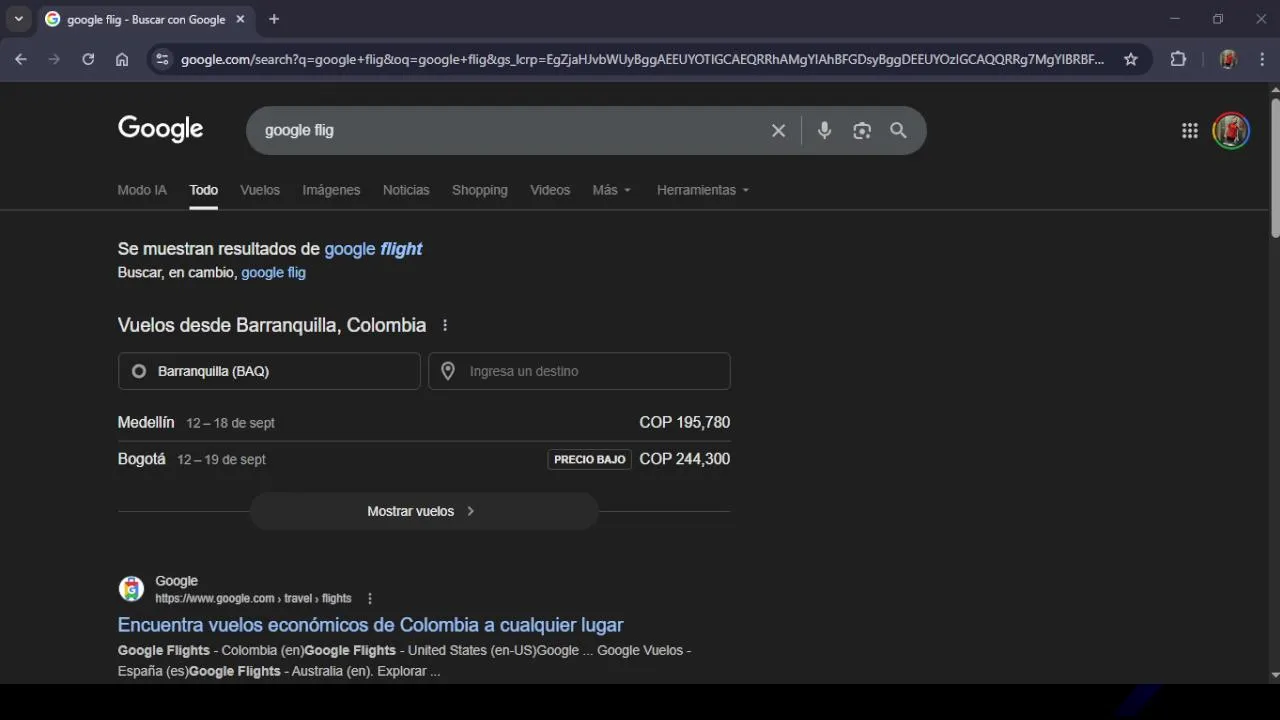Close the google flig tab
Screen dimensions: 1280x720
(241, 19)
